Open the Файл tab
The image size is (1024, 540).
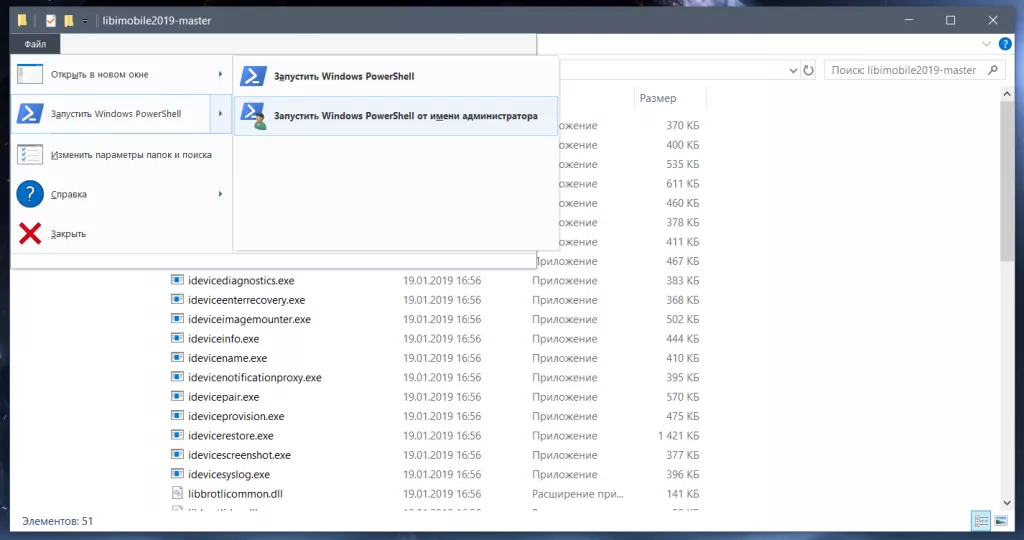tap(35, 44)
